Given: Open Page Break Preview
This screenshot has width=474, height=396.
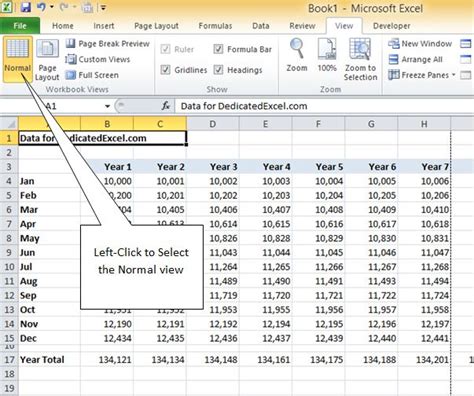Looking at the screenshot, I should pyautogui.click(x=108, y=44).
